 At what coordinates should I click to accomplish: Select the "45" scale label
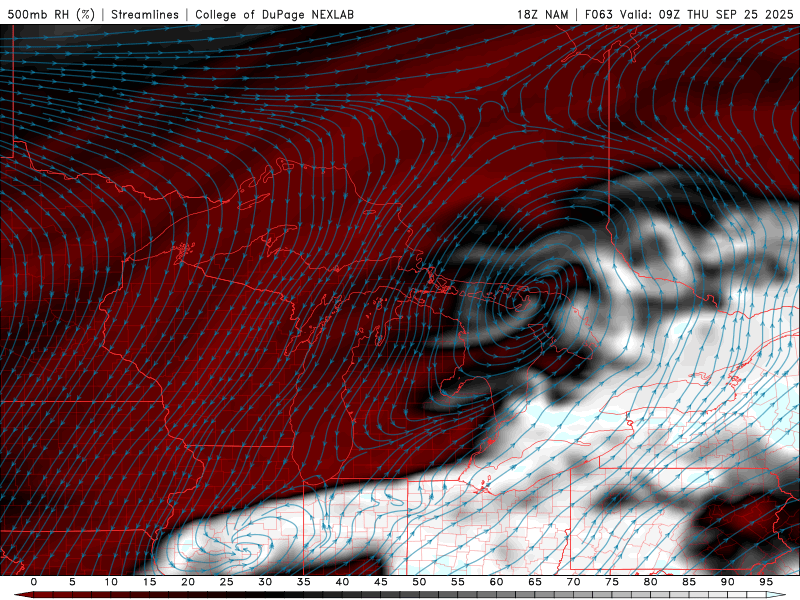click(381, 582)
